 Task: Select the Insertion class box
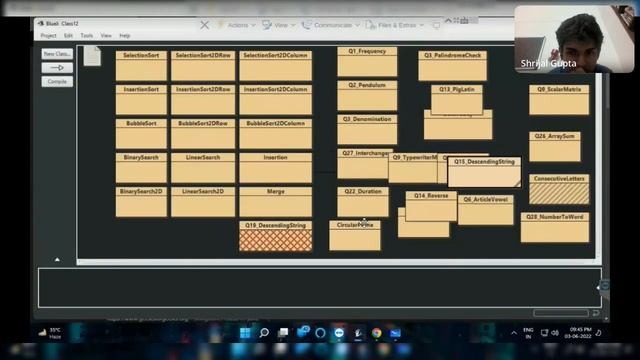[276, 168]
